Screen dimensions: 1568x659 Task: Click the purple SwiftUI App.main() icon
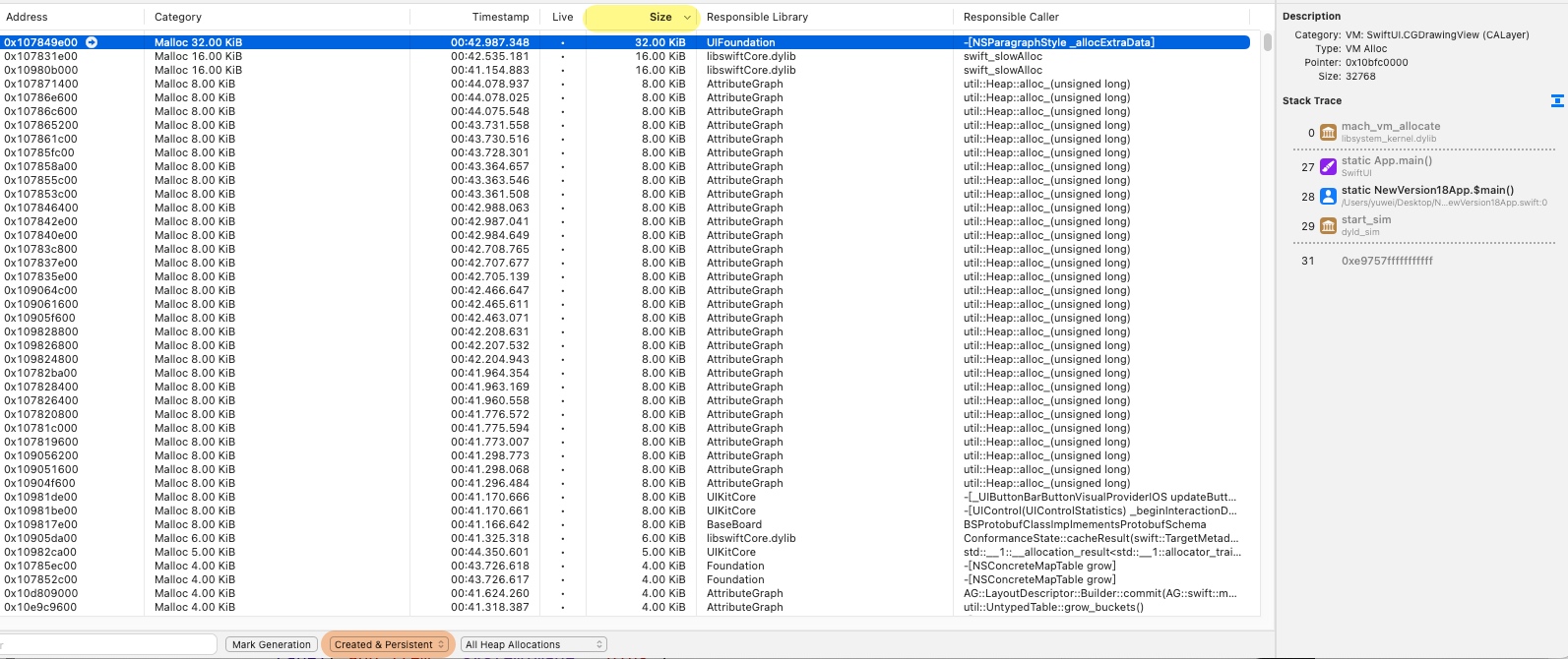[x=1328, y=167]
